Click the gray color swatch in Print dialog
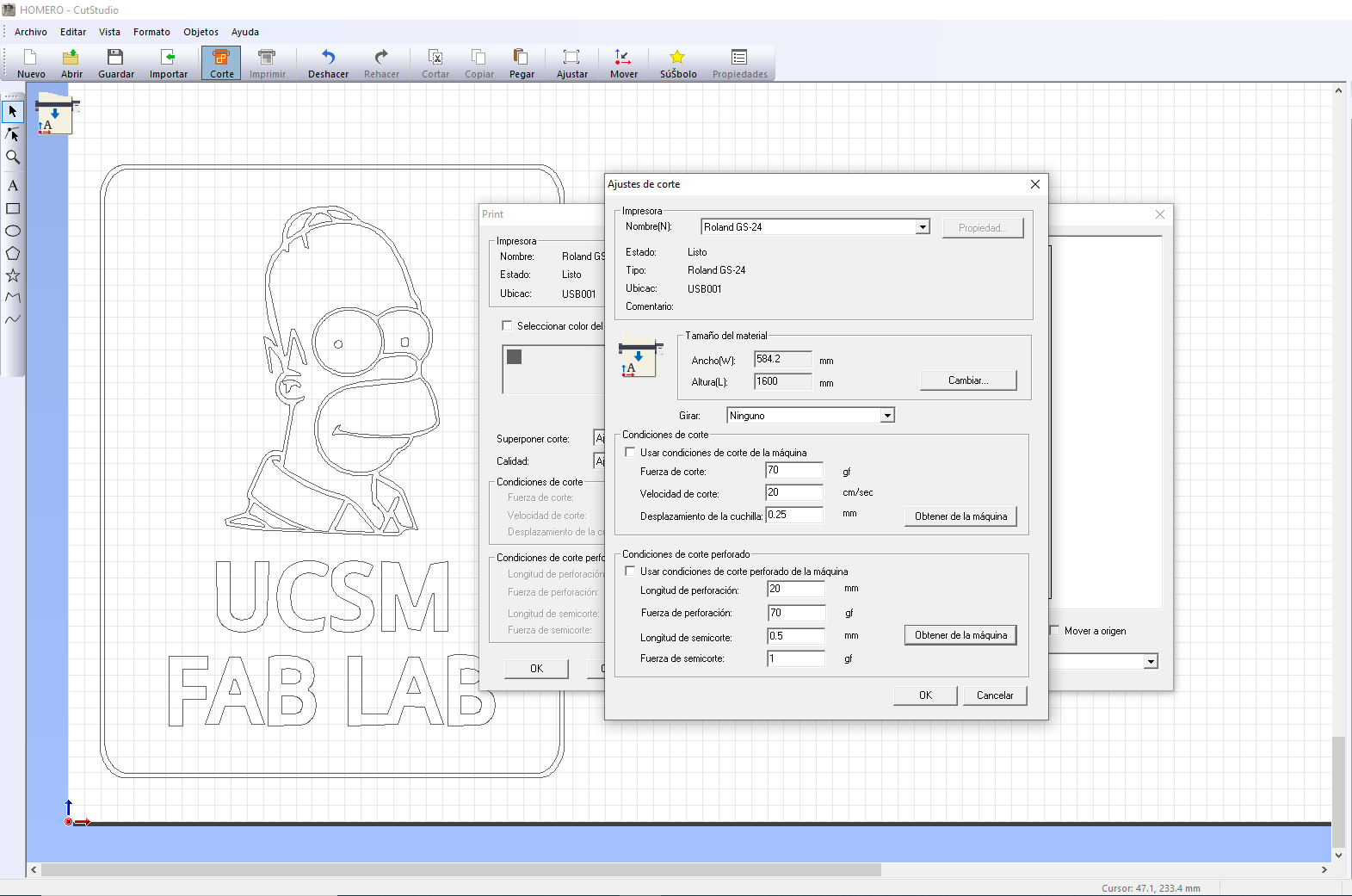 coord(515,357)
